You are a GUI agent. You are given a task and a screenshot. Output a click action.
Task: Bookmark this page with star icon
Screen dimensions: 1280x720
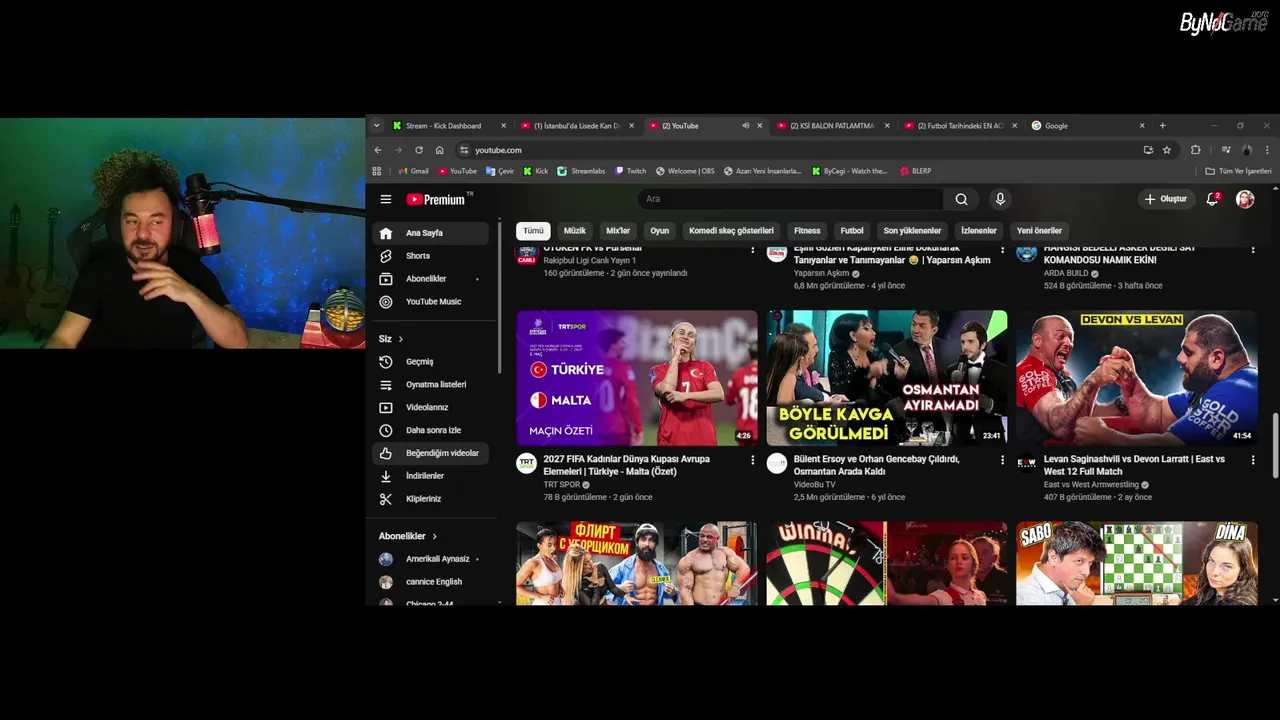point(1167,150)
